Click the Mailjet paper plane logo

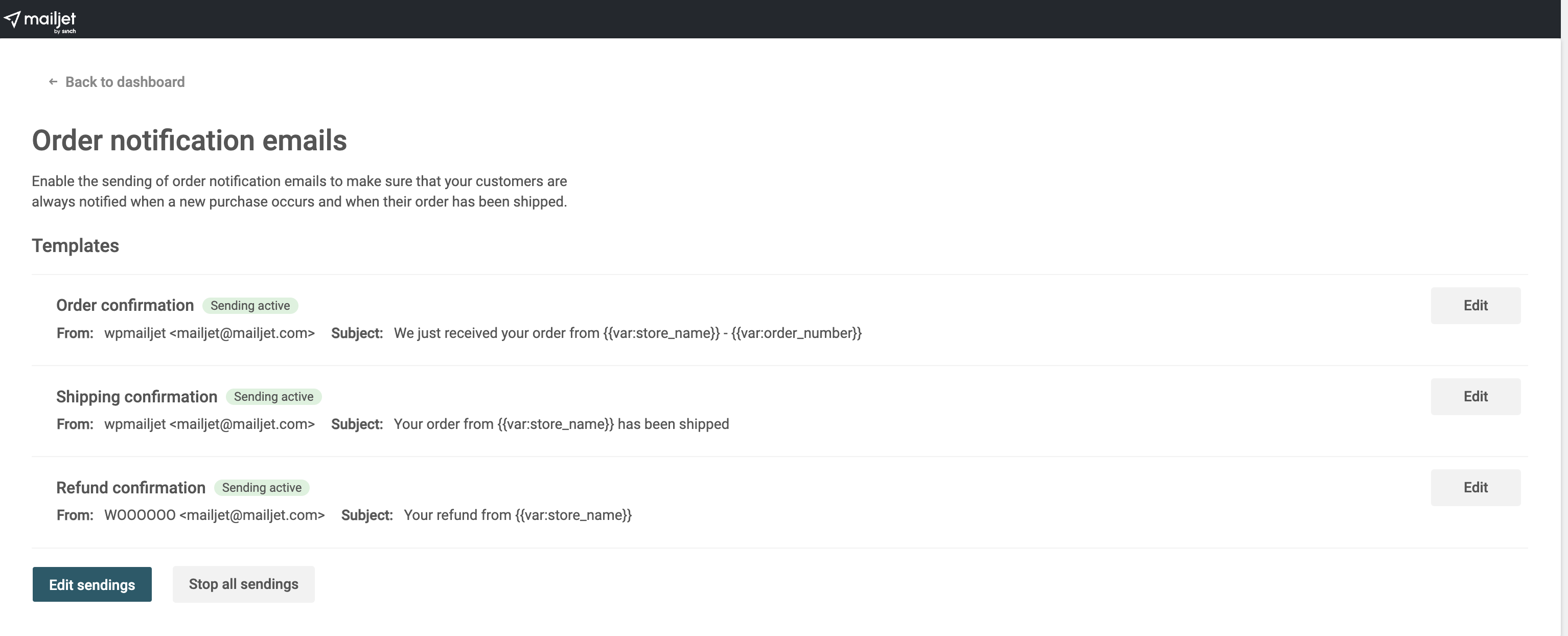pos(12,19)
